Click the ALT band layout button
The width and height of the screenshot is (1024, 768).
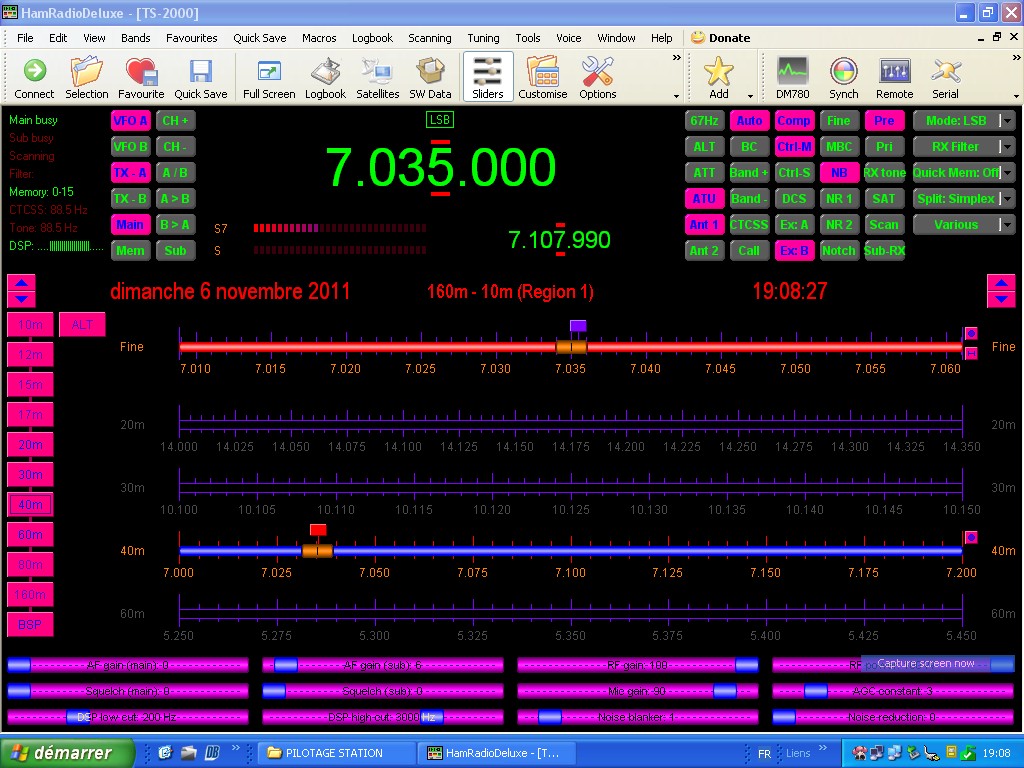[x=82, y=325]
